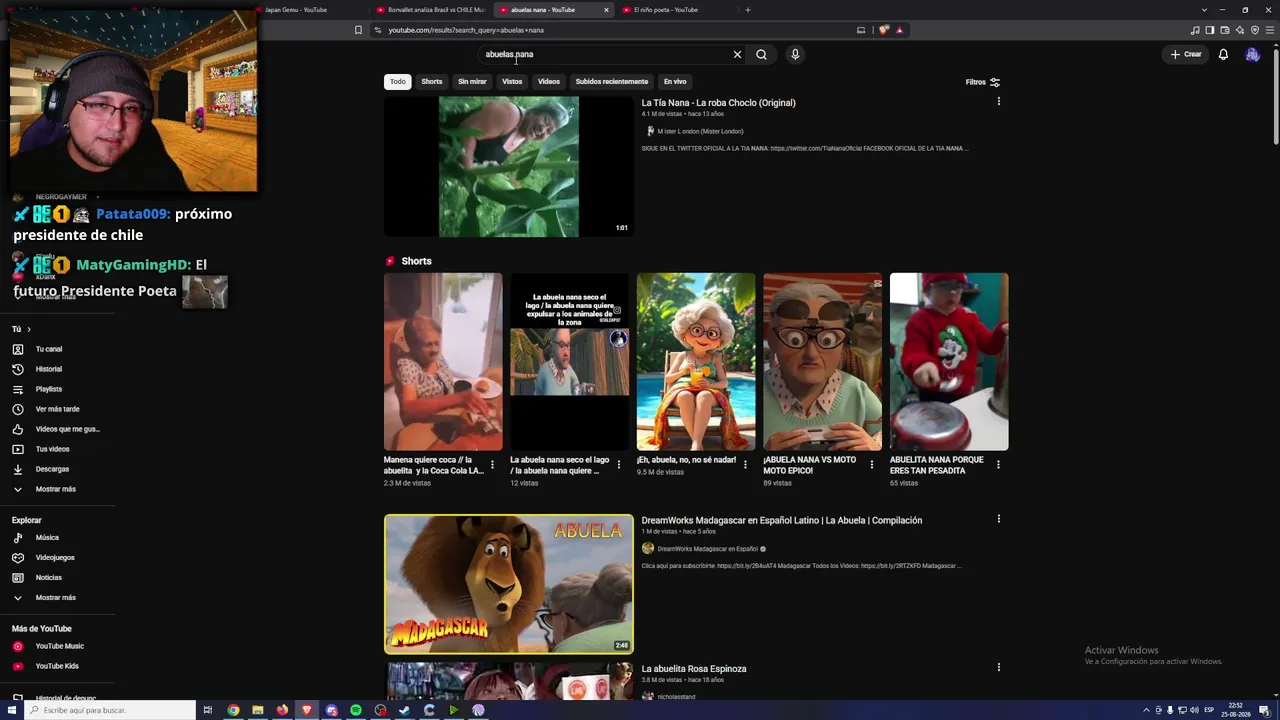Visit DreamWorks Madagascar en Español channel
The width and height of the screenshot is (1280, 720).
click(x=707, y=549)
